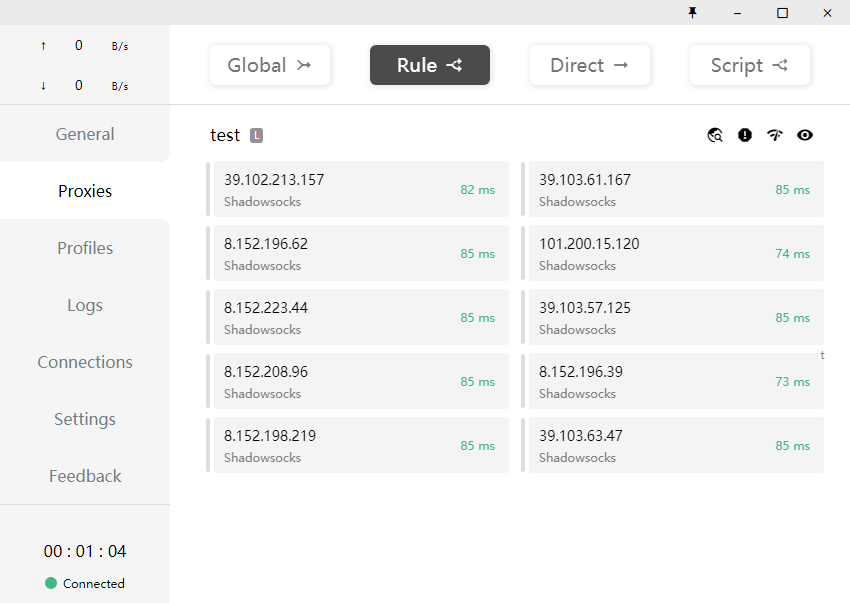The image size is (850, 603).
Task: Click the upload speed arrow indicator
Action: (43, 46)
